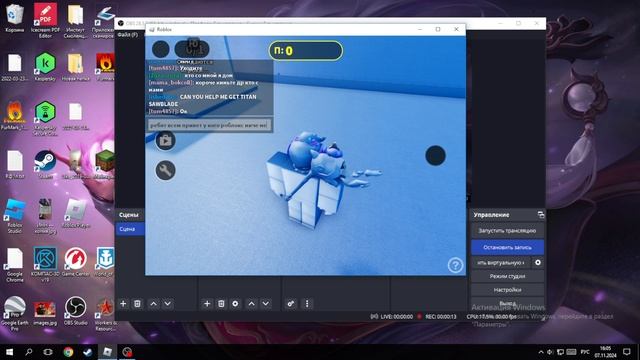The width and height of the screenshot is (640, 360).
Task: Click the Roblox chat message input field
Action: (x=210, y=125)
